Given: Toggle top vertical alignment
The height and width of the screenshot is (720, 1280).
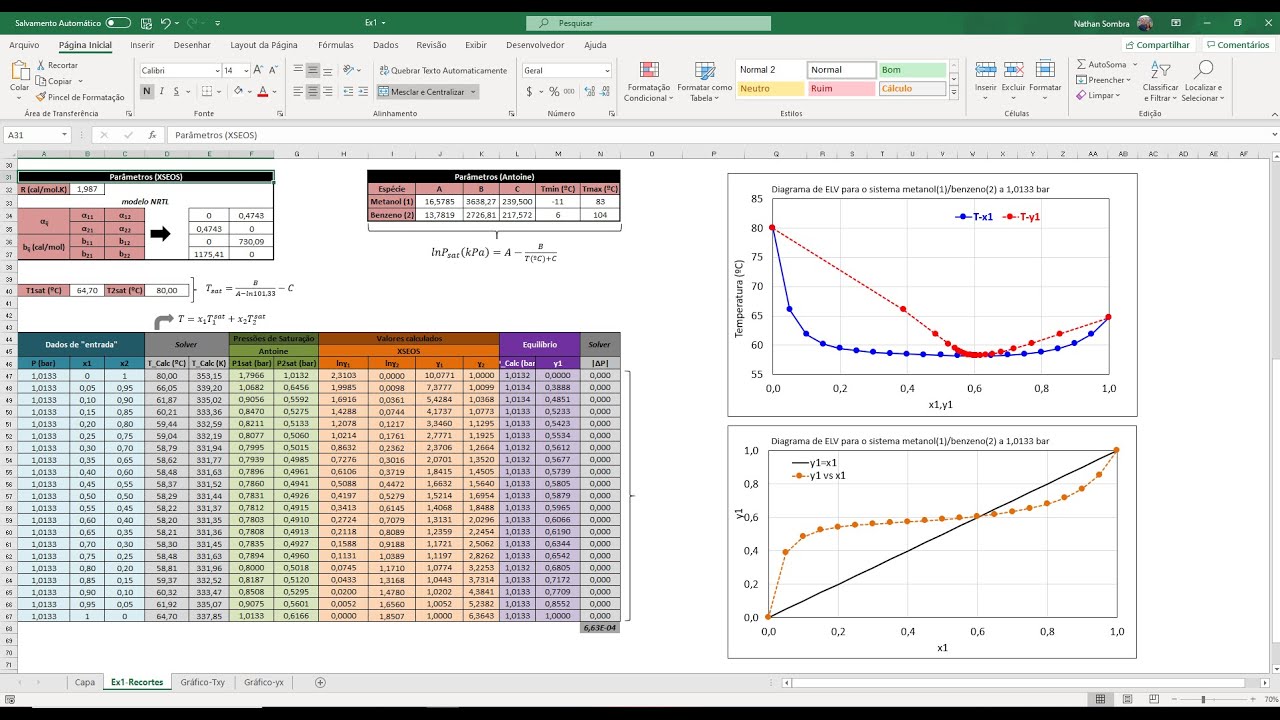Looking at the screenshot, I should point(298,70).
